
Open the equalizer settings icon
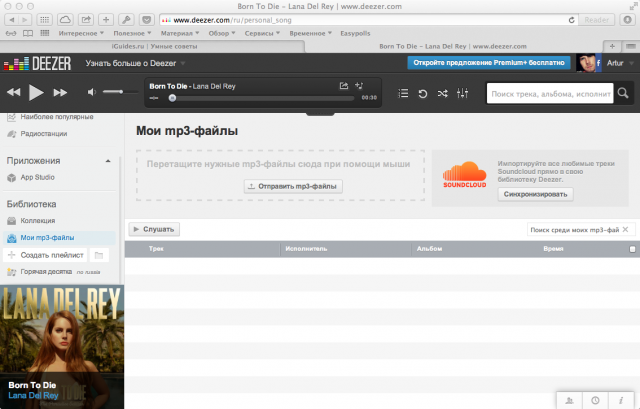[462, 93]
